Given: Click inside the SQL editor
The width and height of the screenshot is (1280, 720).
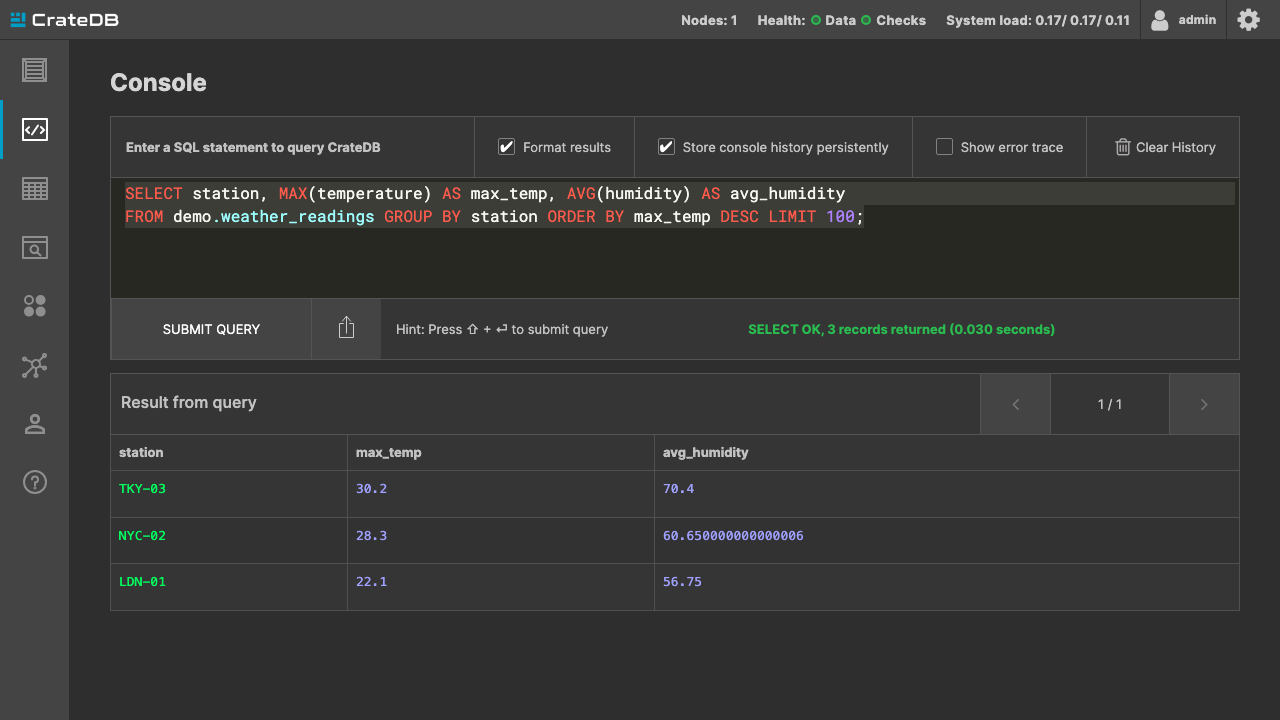Looking at the screenshot, I should 675,238.
